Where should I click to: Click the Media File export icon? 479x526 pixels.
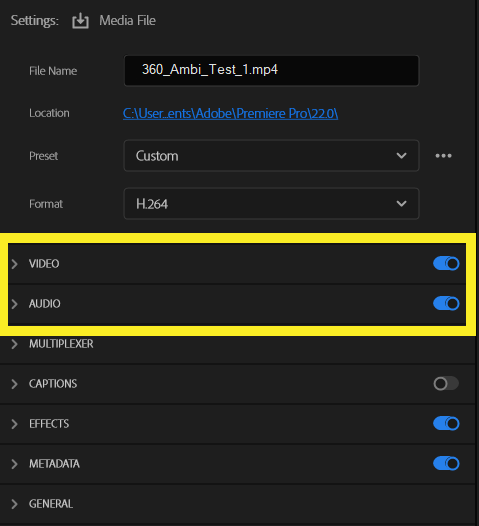tap(81, 21)
